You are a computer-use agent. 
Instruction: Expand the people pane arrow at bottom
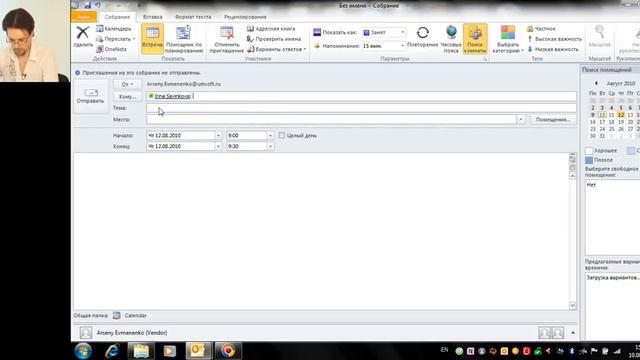click(x=573, y=333)
